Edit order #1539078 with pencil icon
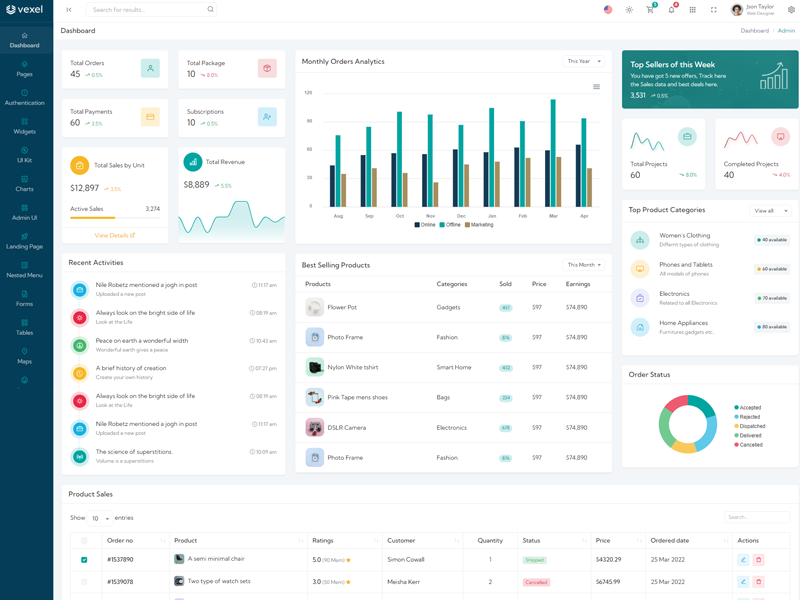 pos(743,581)
